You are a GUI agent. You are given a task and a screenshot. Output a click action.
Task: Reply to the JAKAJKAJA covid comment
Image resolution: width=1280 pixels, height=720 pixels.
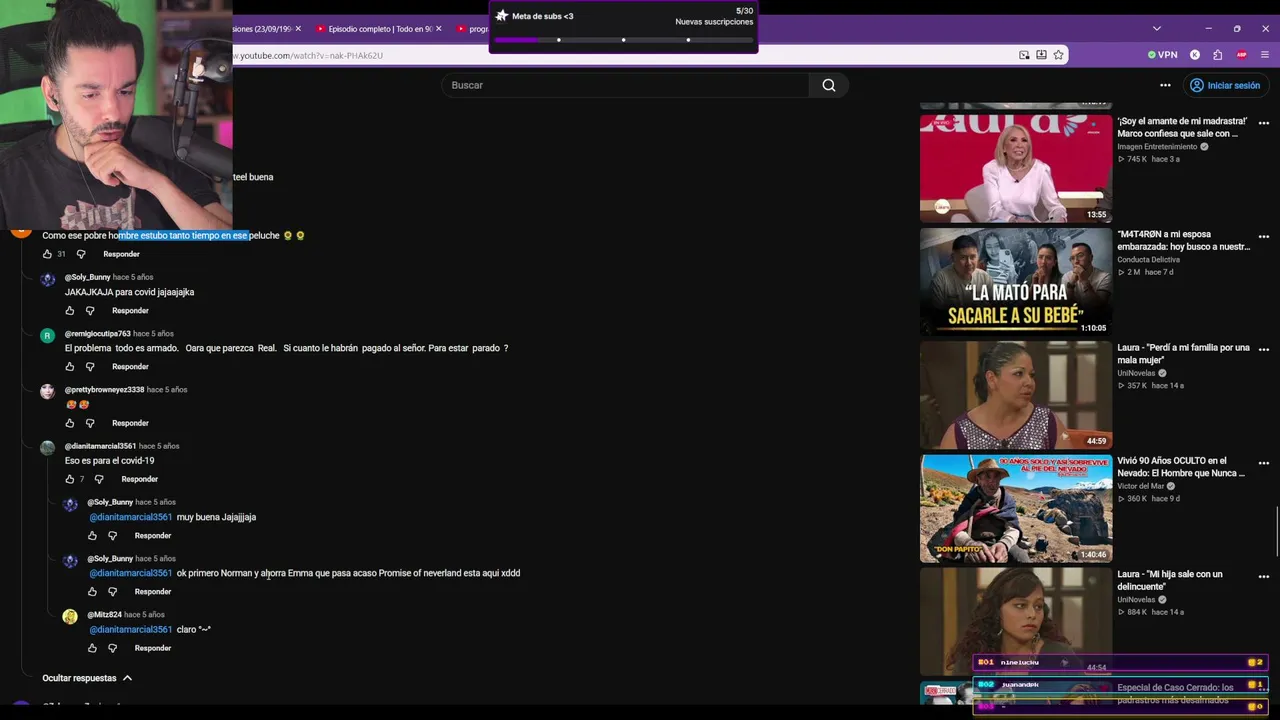[130, 311]
